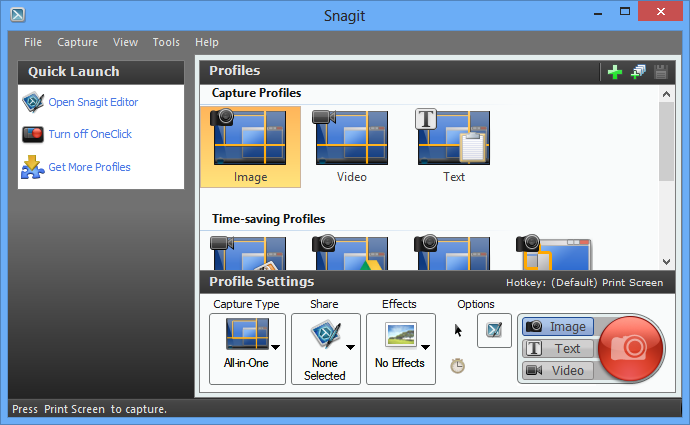
Task: Click the Time-saving Profiles heading
Action: tap(268, 219)
